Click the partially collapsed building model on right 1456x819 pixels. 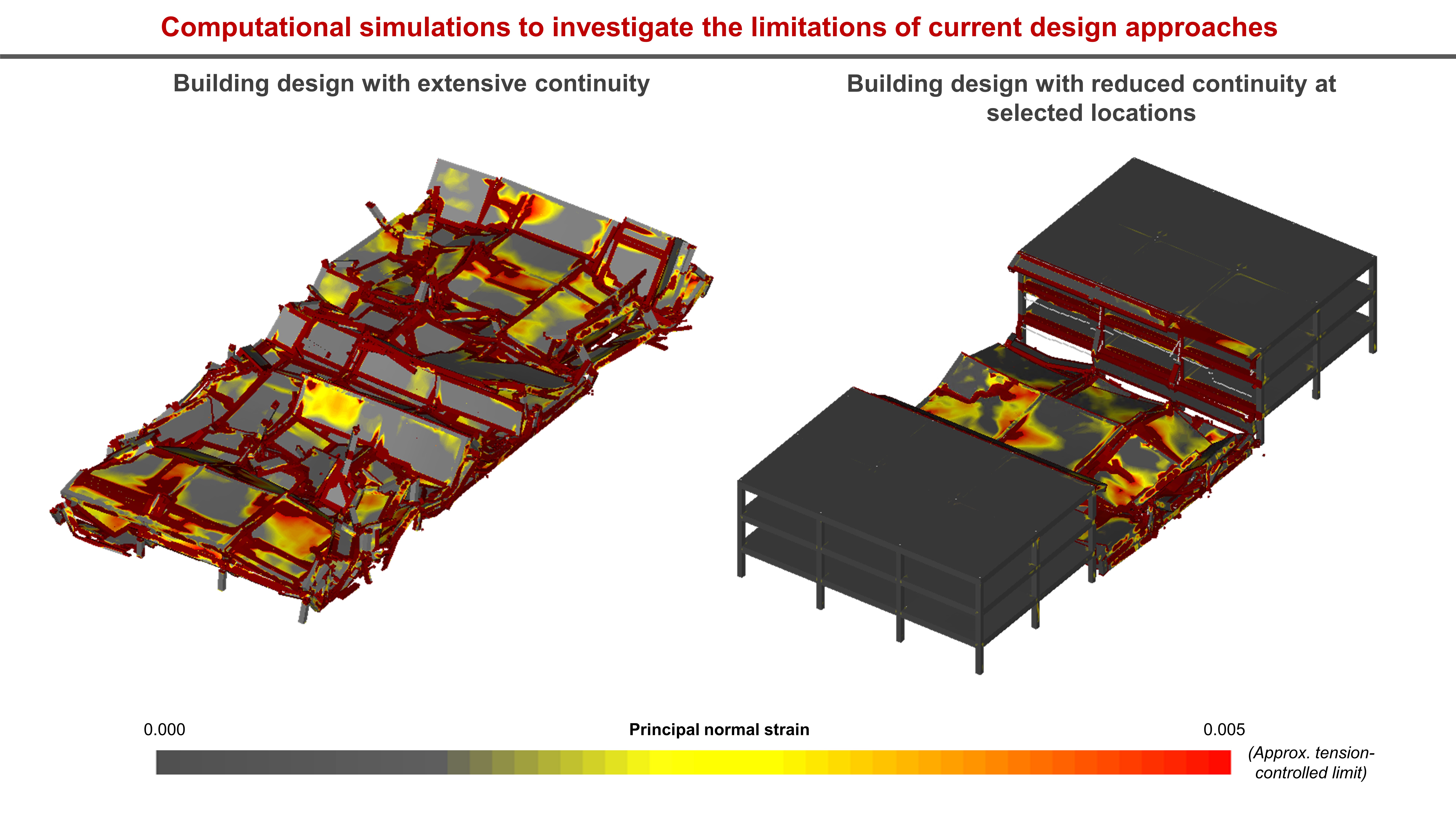coord(1057,418)
